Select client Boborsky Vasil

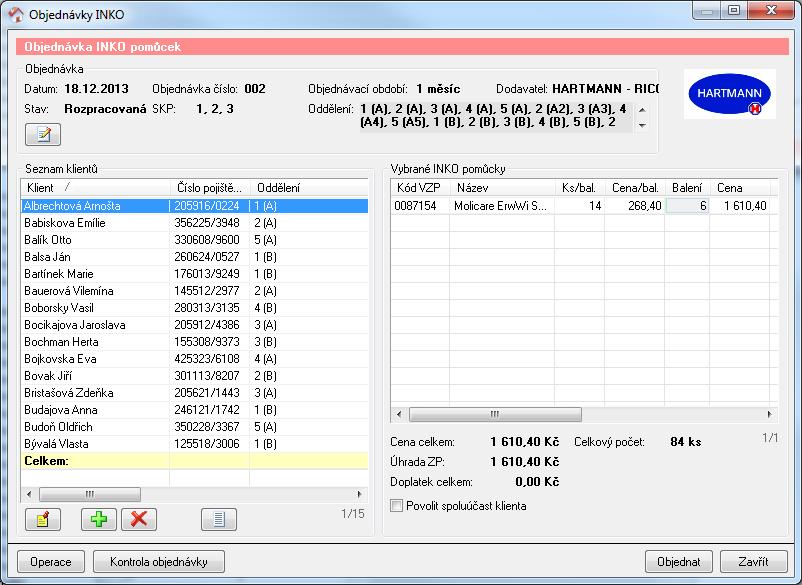[x=194, y=308]
